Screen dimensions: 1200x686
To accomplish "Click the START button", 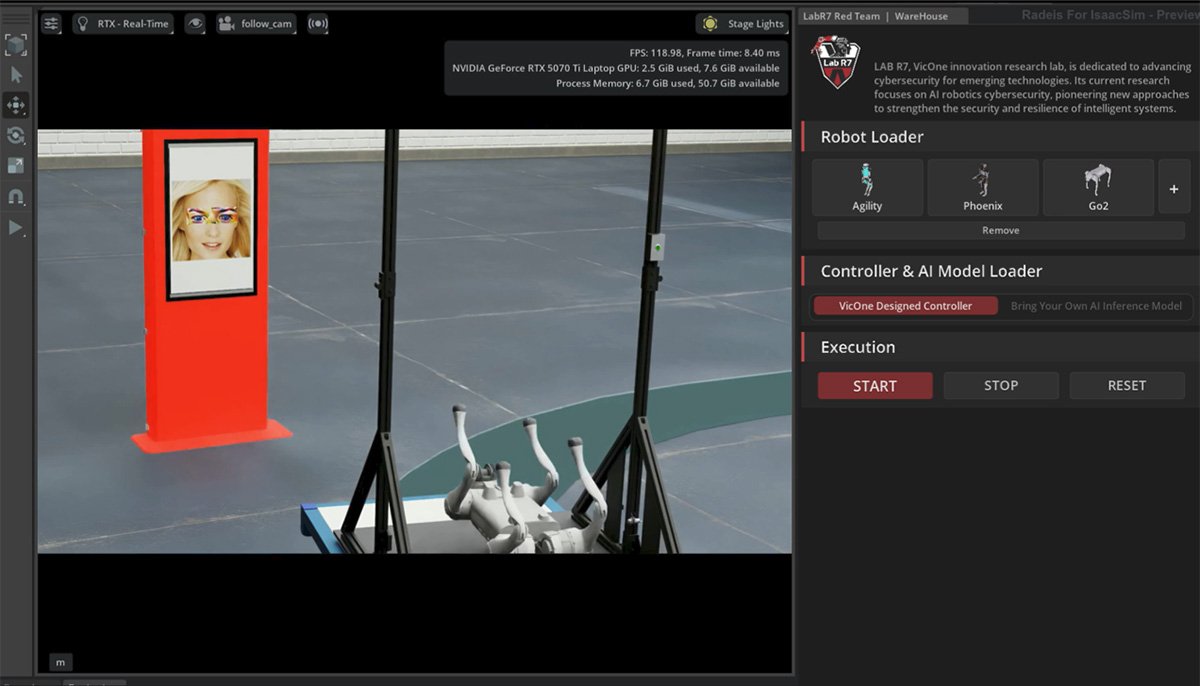I will [875, 385].
